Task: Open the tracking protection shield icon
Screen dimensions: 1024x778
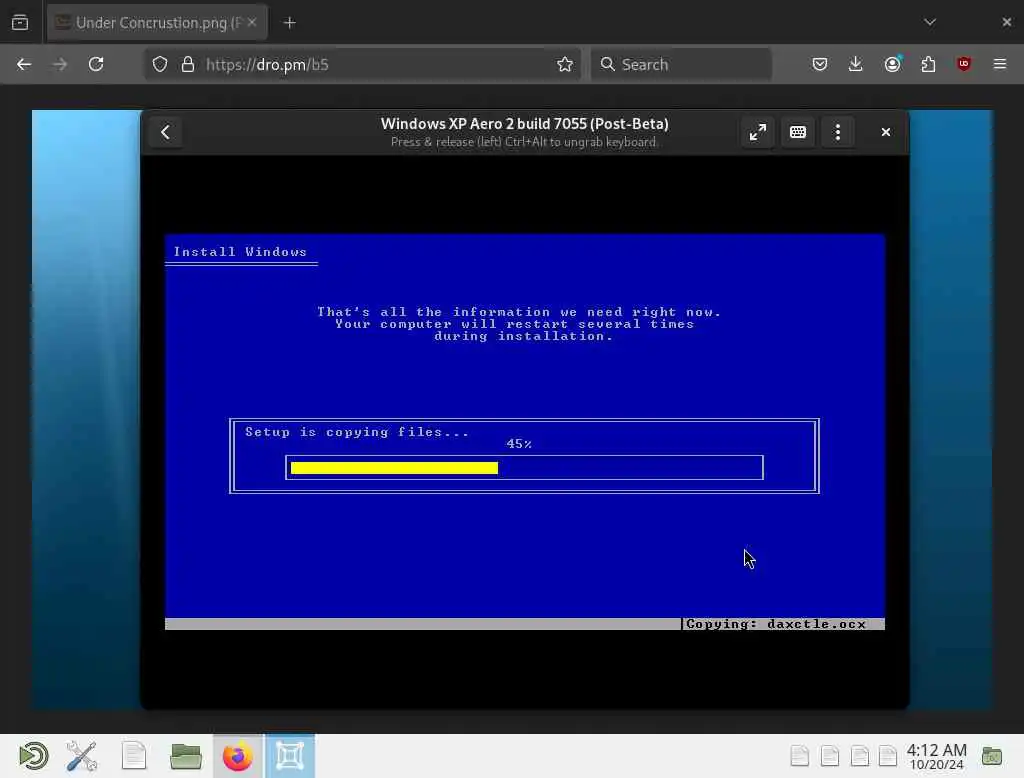Action: [x=160, y=64]
